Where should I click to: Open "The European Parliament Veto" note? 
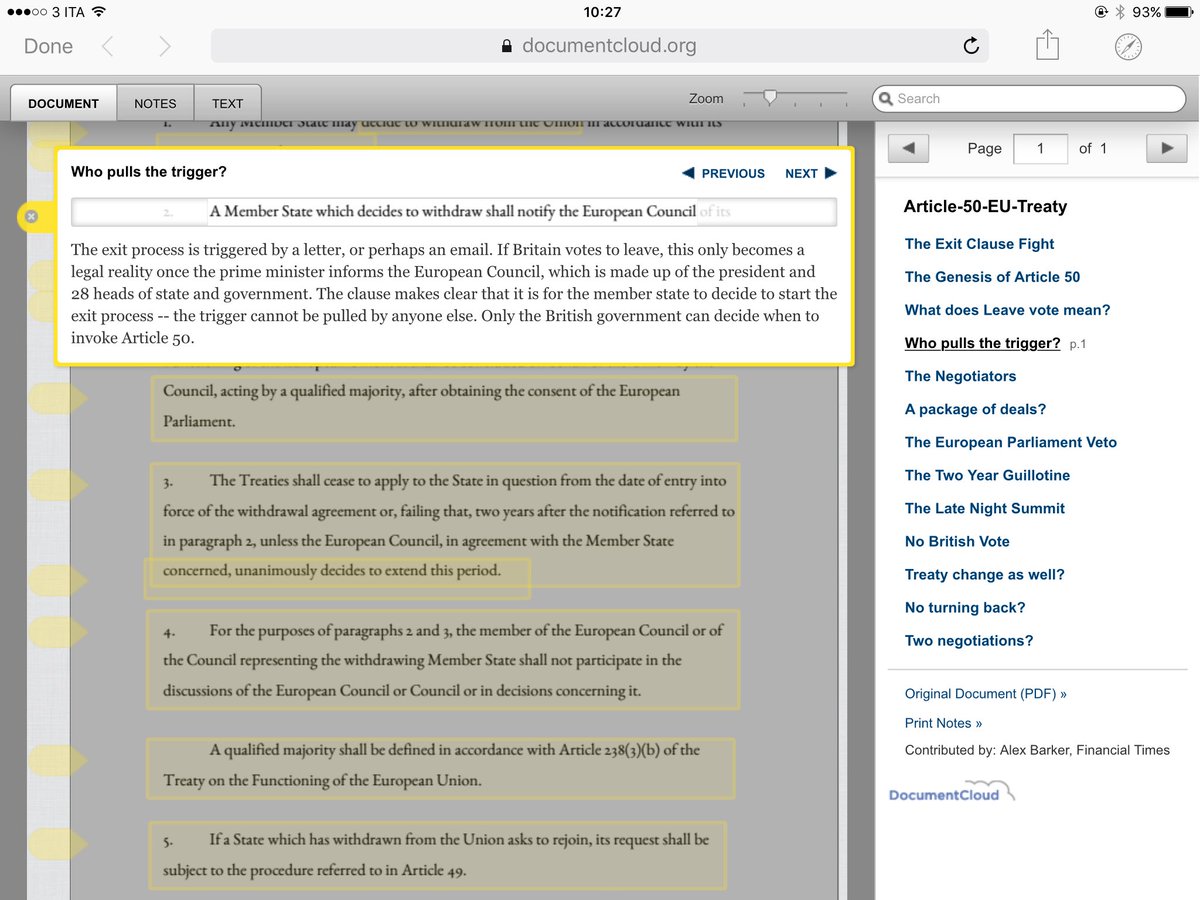point(1011,442)
